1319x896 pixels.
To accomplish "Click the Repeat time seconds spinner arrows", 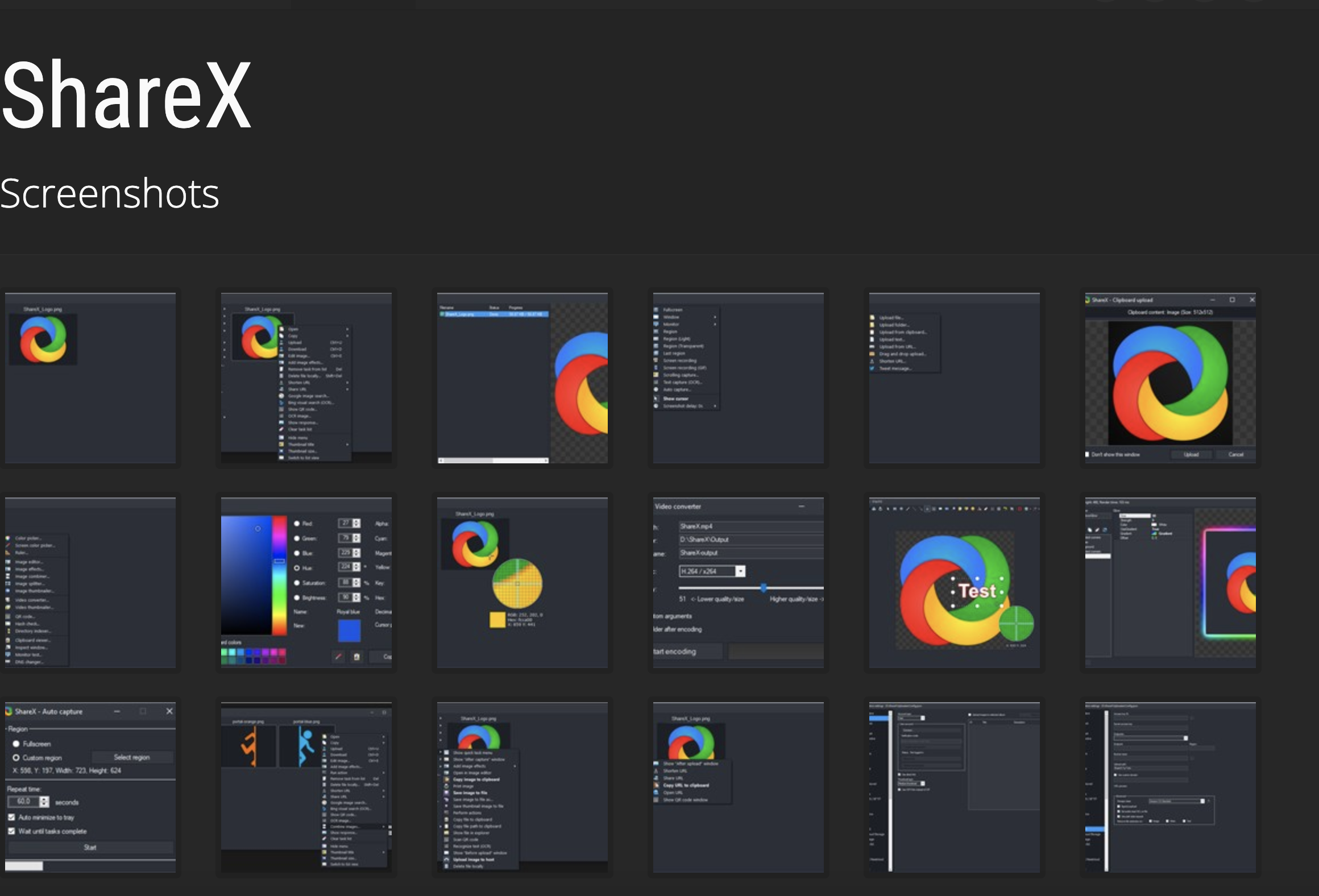I will coord(44,802).
